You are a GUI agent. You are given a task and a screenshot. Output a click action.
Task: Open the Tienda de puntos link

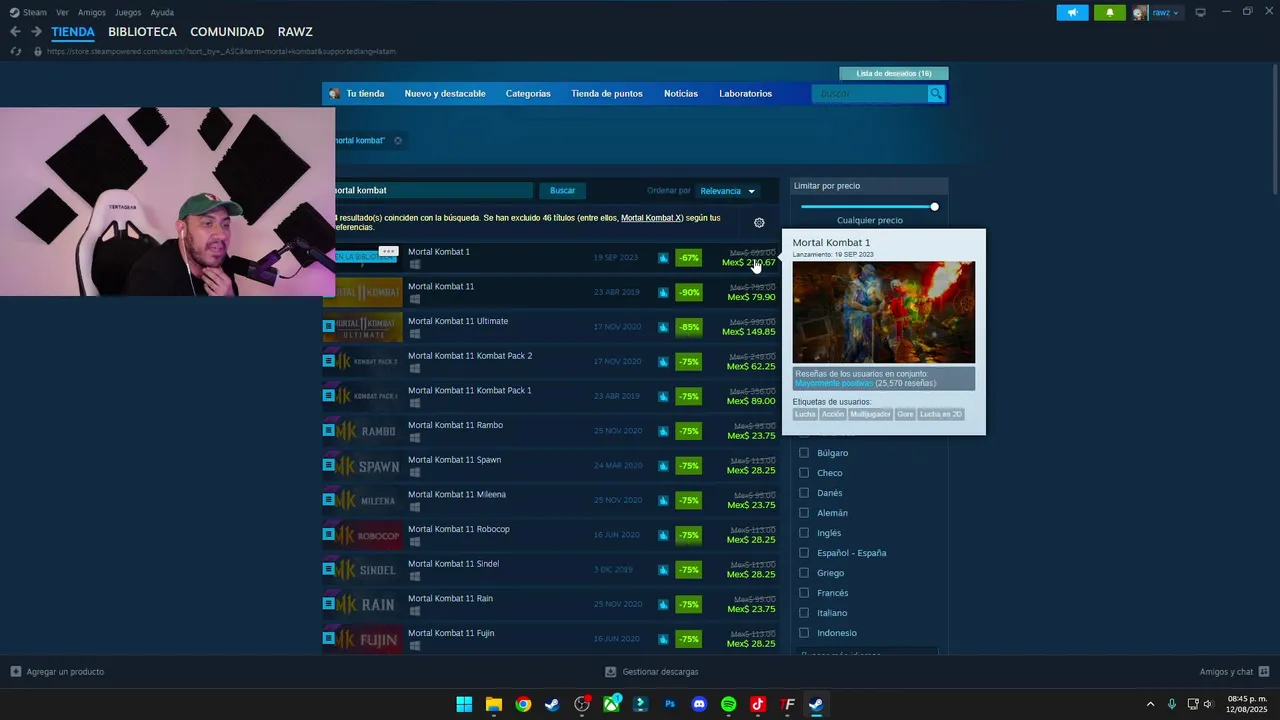(x=607, y=94)
